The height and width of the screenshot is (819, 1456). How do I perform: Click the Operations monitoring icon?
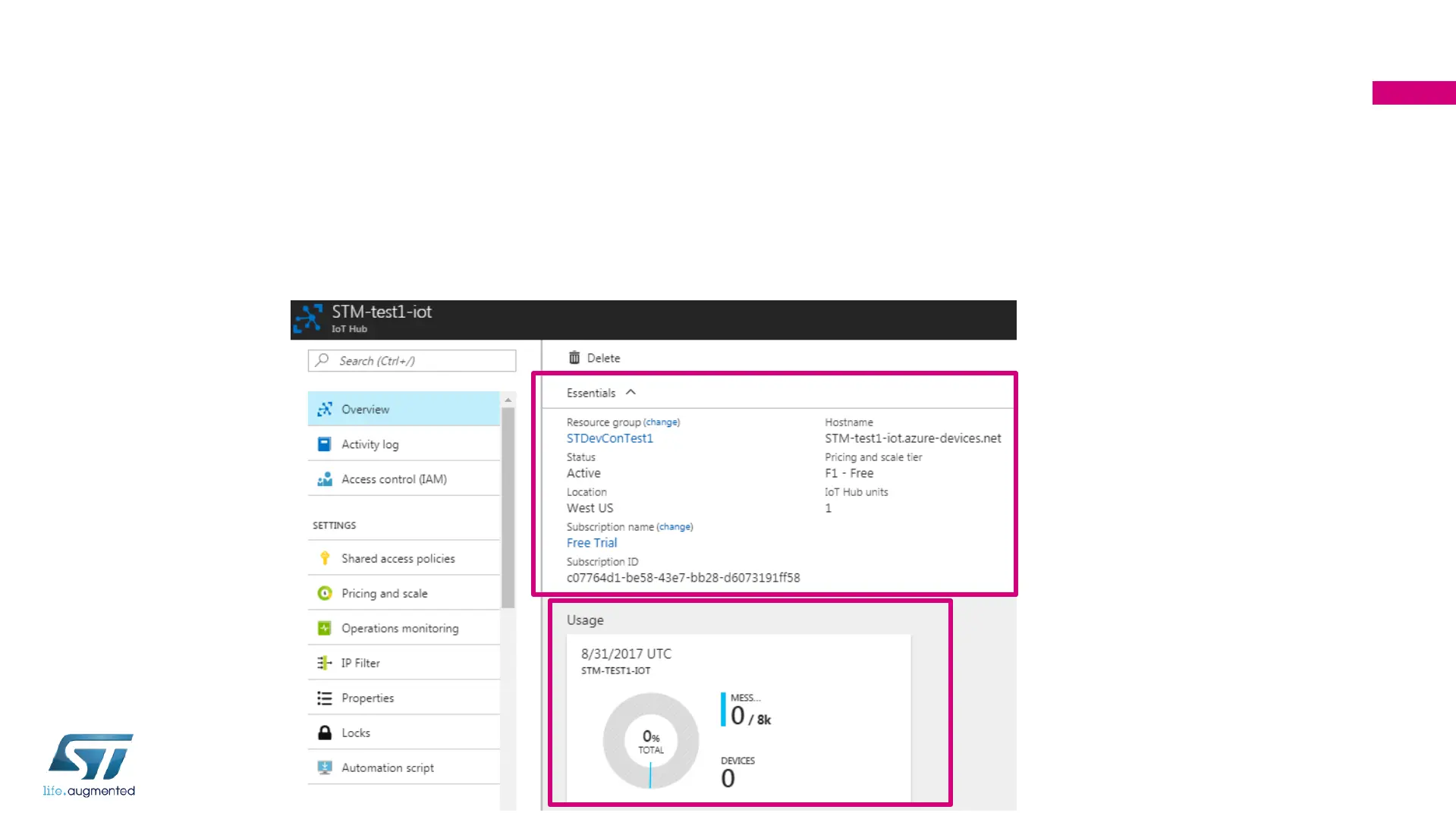point(325,628)
